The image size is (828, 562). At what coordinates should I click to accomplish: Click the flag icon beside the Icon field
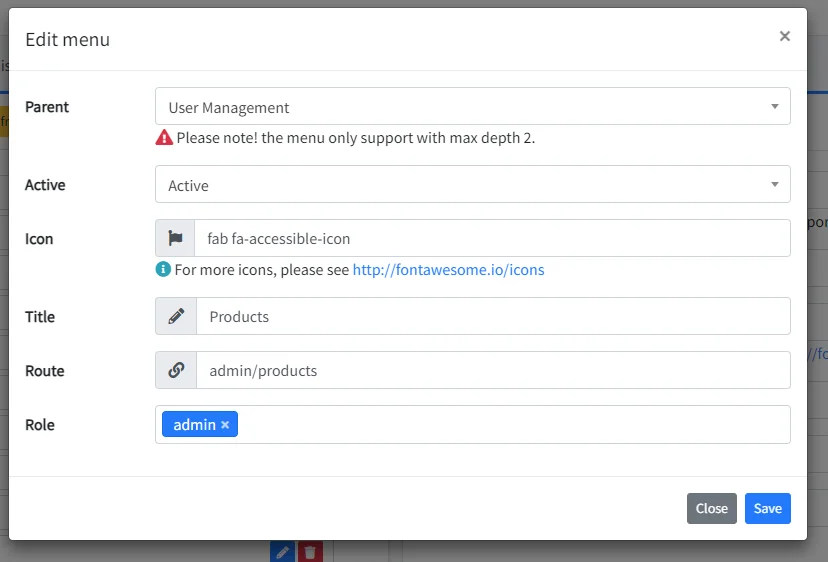[x=175, y=238]
